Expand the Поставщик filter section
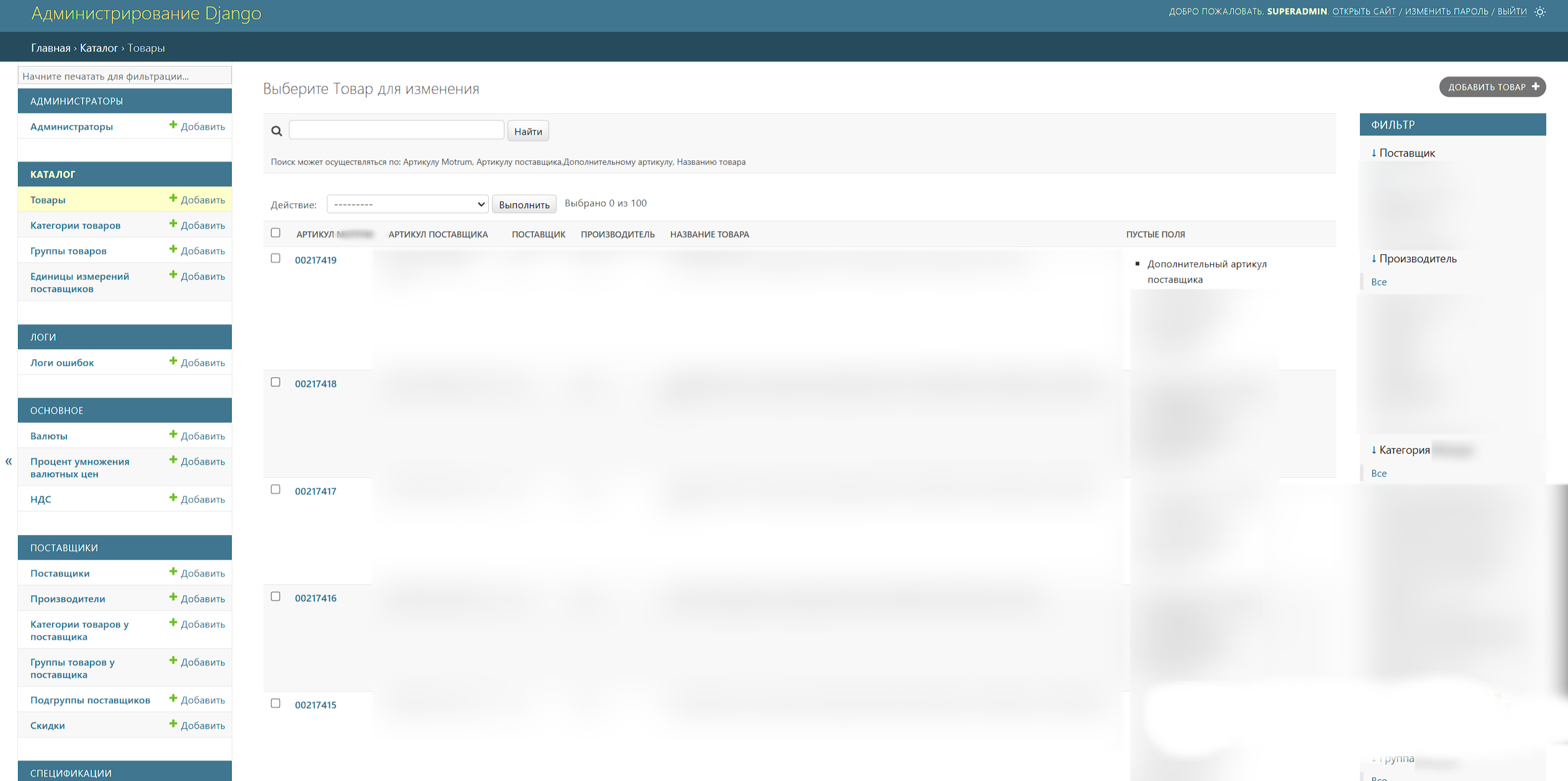1568x781 pixels. click(x=1403, y=153)
